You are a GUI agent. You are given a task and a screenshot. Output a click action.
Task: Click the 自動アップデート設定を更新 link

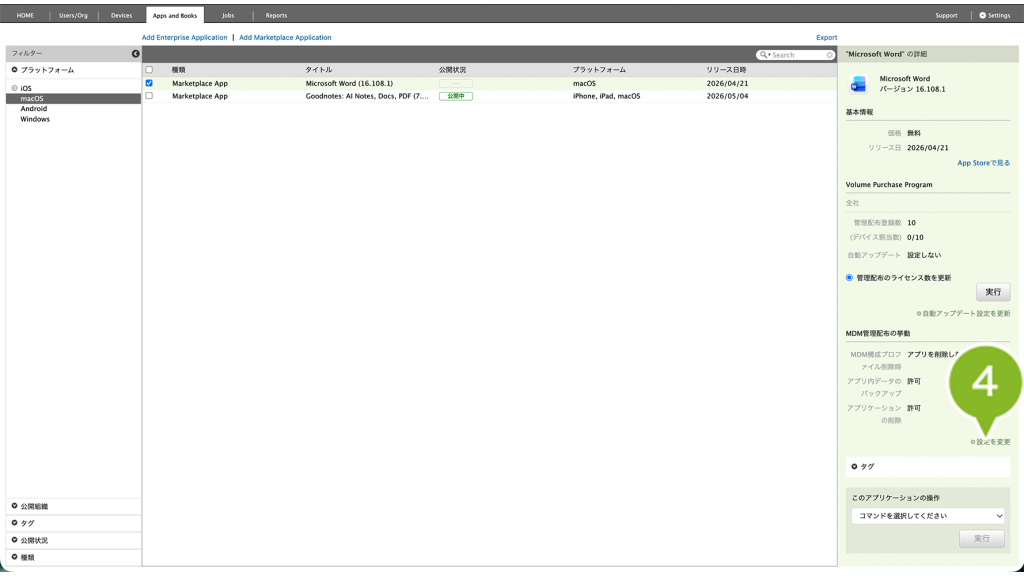tap(963, 313)
